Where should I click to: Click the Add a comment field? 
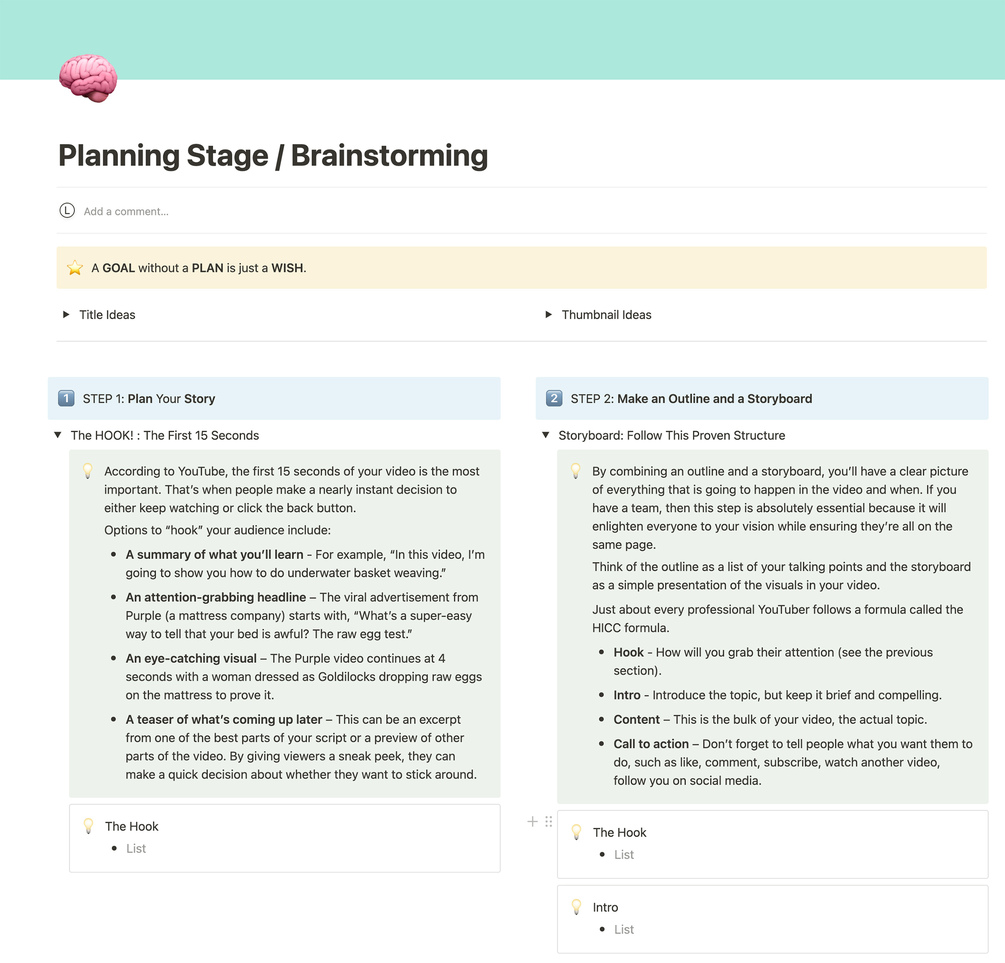(x=126, y=212)
